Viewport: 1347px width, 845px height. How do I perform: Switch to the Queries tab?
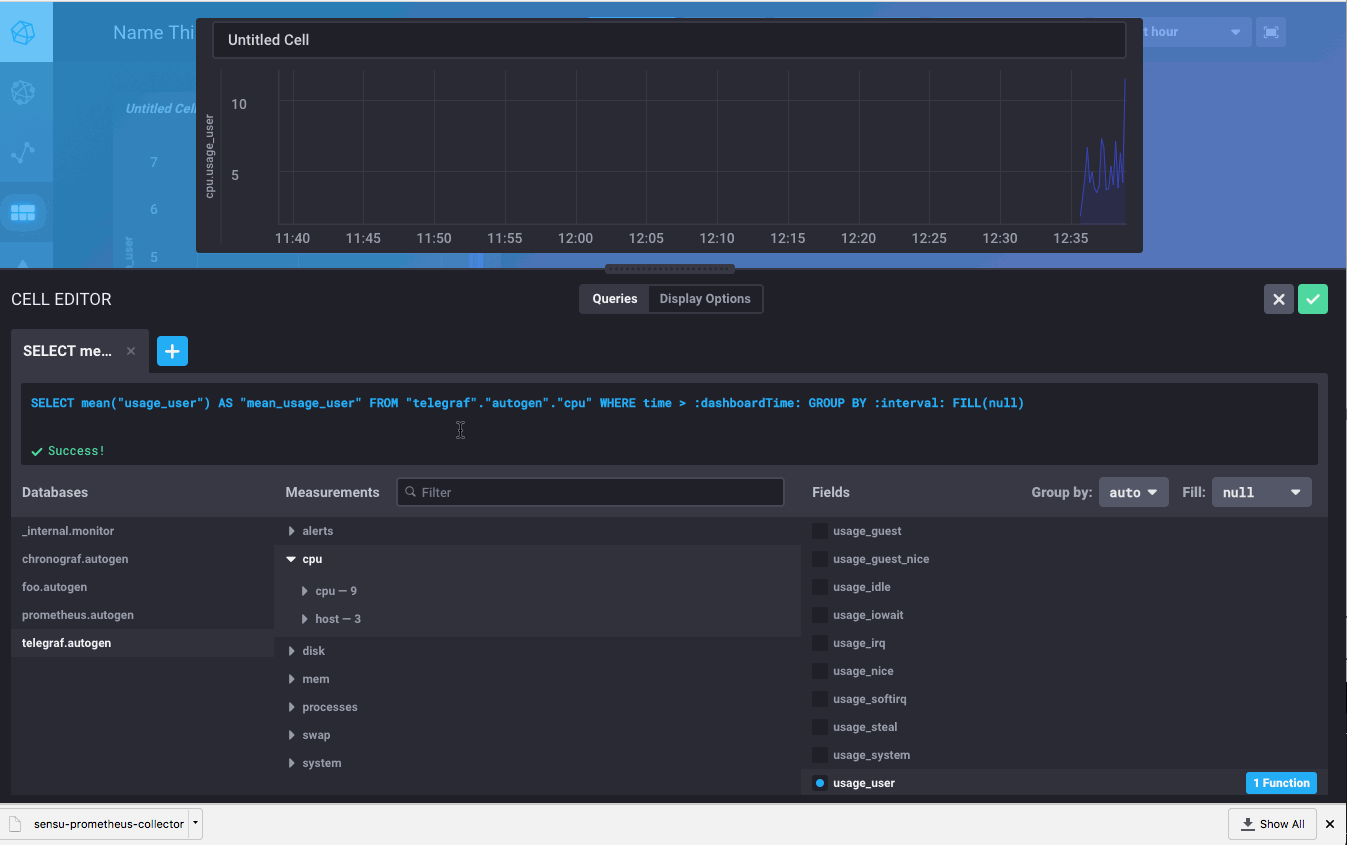(614, 299)
